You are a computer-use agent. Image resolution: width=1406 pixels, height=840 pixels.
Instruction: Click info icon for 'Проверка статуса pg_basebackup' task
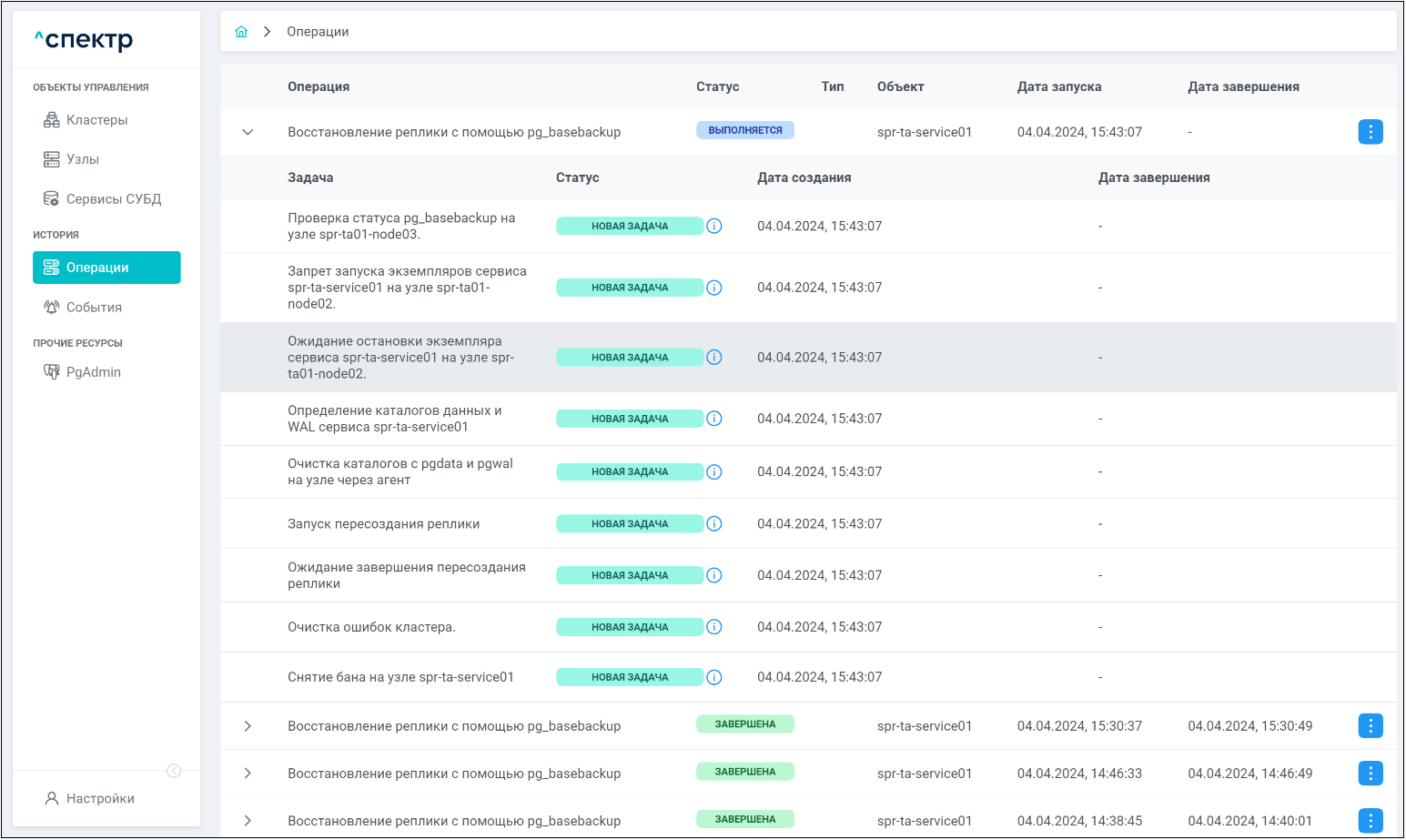click(714, 226)
